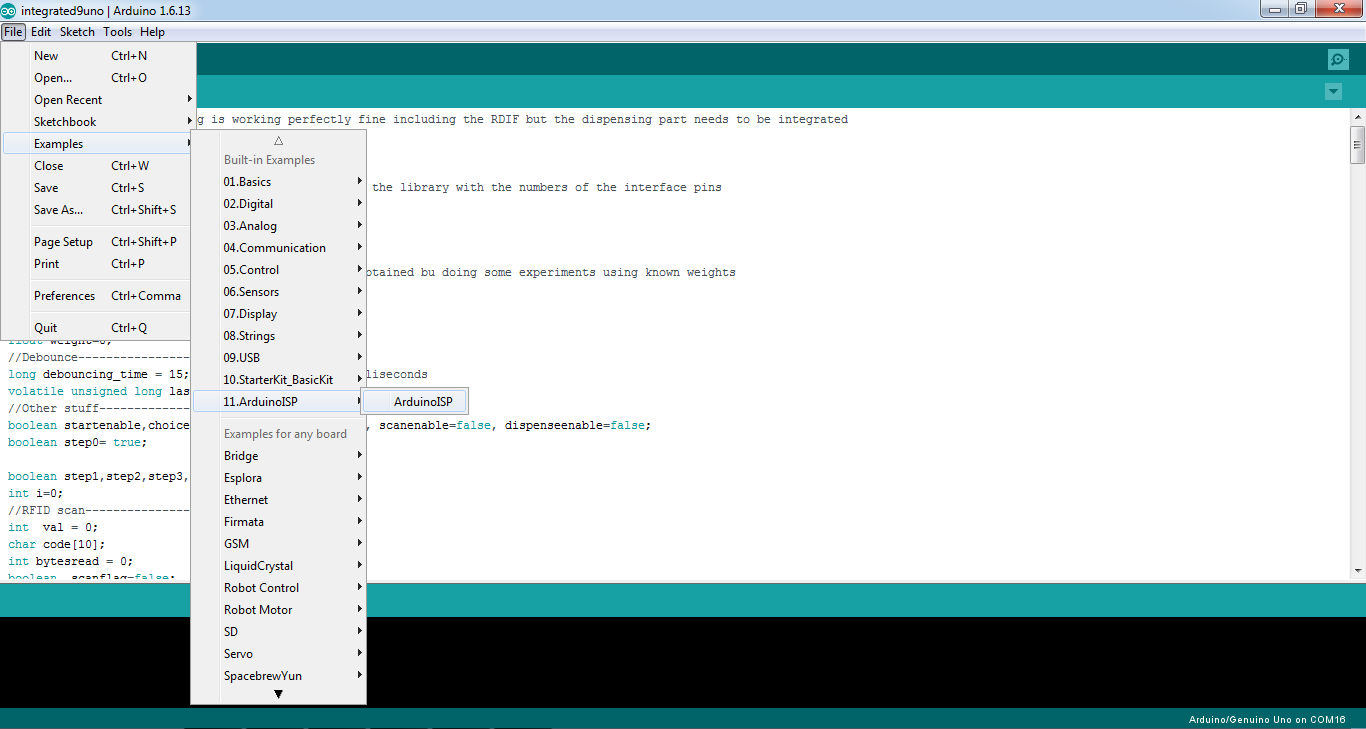Click 'long debouncing_time = 15;' code line
Viewport: 1366px width, 729px height.
tap(98, 374)
